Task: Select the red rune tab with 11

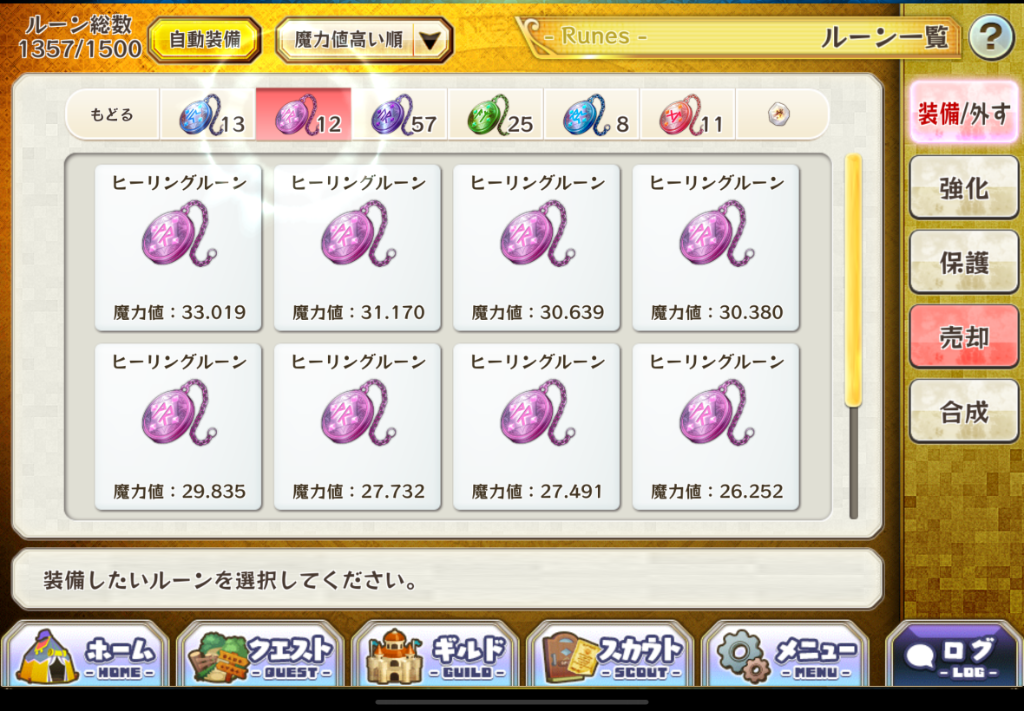Action: pyautogui.click(x=688, y=115)
